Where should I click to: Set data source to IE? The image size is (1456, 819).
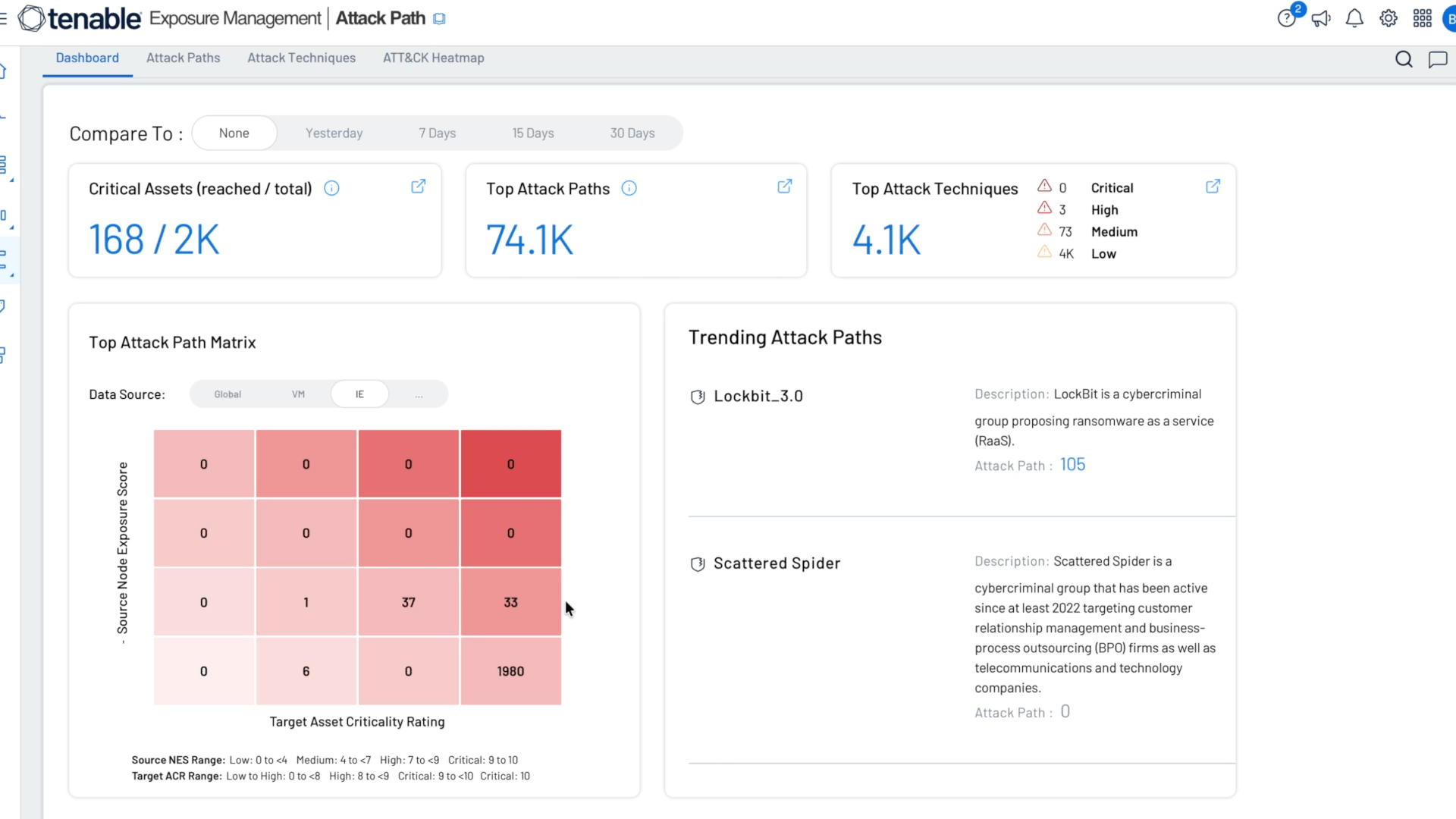pos(360,394)
